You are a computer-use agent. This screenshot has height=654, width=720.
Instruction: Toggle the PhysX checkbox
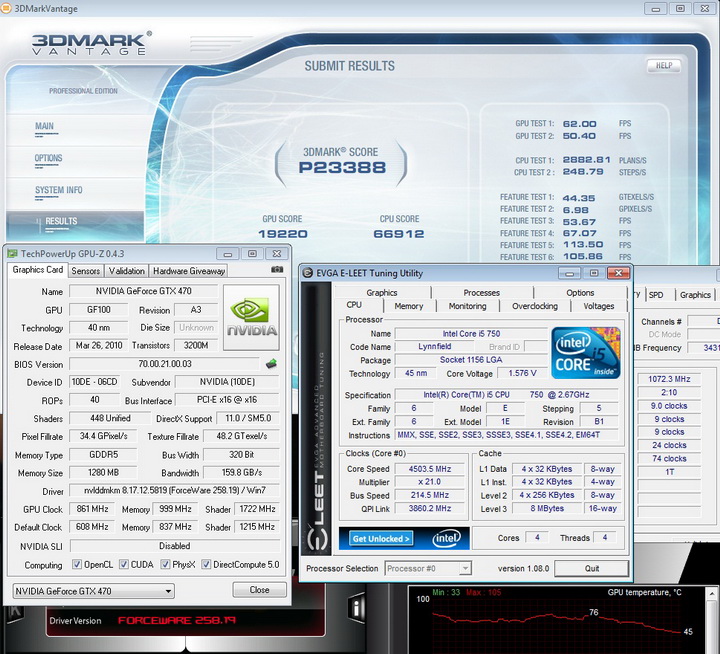165,564
